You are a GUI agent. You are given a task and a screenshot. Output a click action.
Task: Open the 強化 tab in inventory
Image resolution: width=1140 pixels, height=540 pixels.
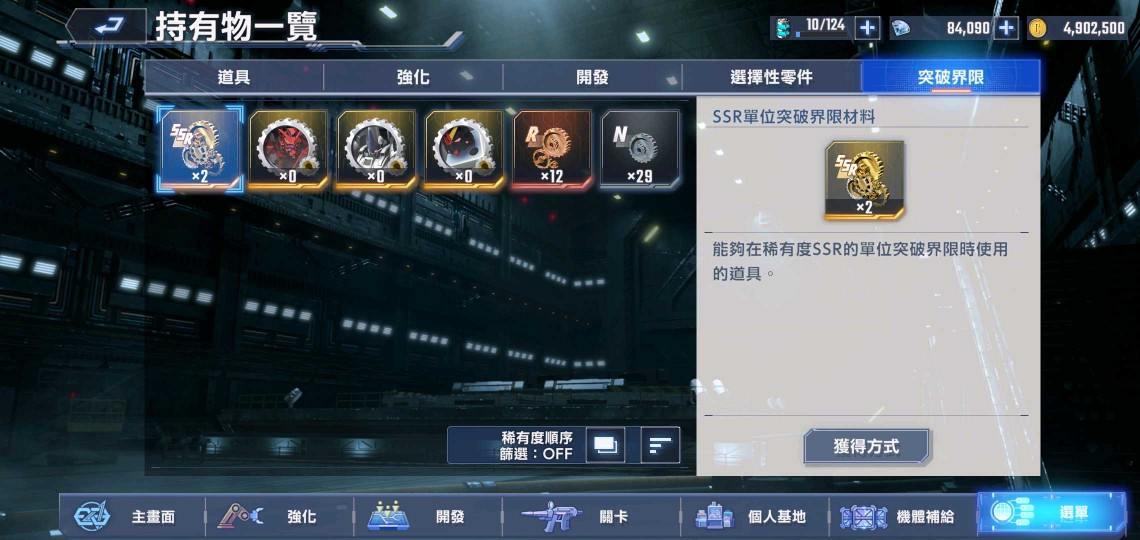click(x=413, y=77)
